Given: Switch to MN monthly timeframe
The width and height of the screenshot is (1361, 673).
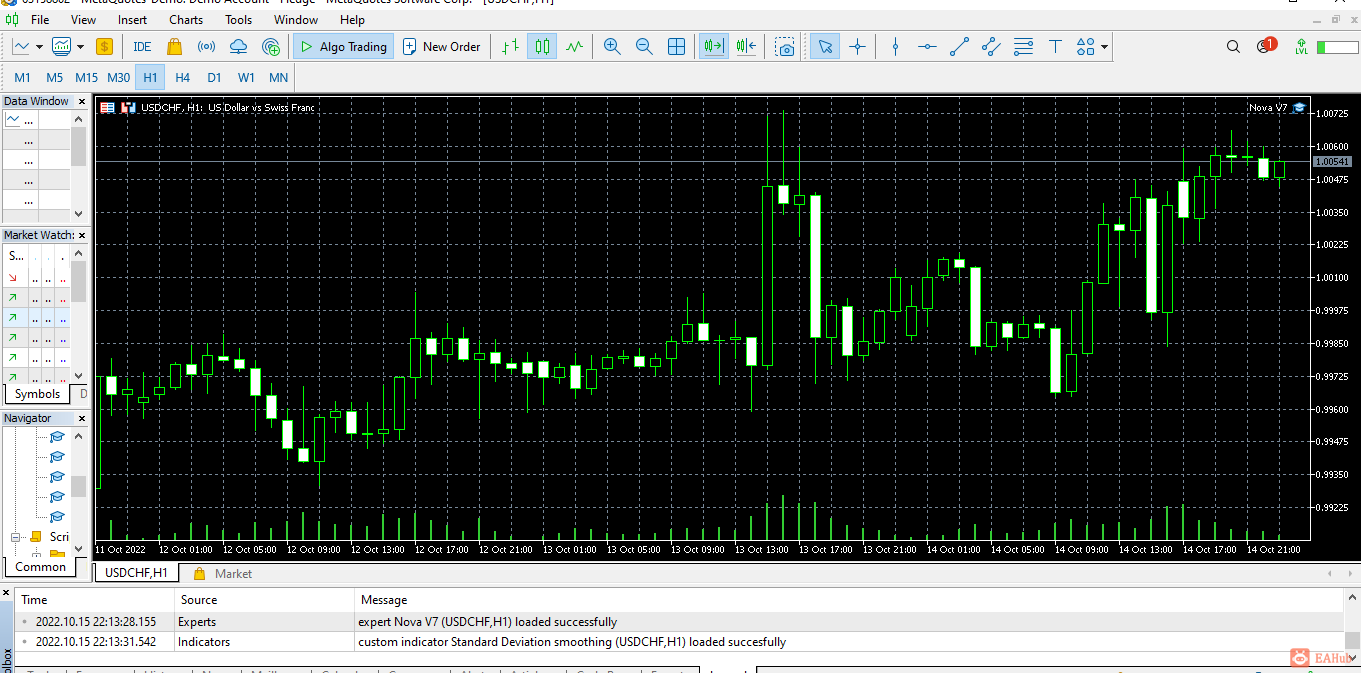Looking at the screenshot, I should pyautogui.click(x=278, y=77).
